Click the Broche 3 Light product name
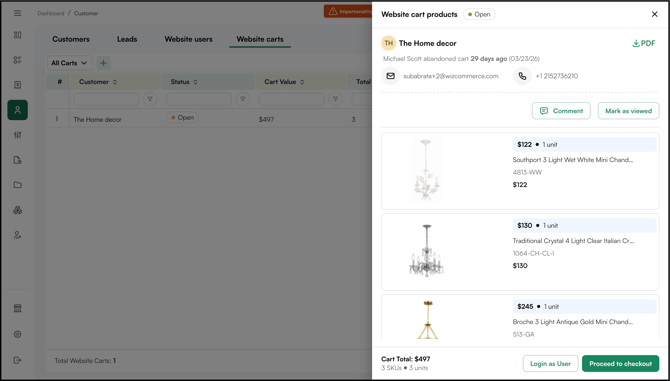The height and width of the screenshot is (381, 670). click(573, 322)
